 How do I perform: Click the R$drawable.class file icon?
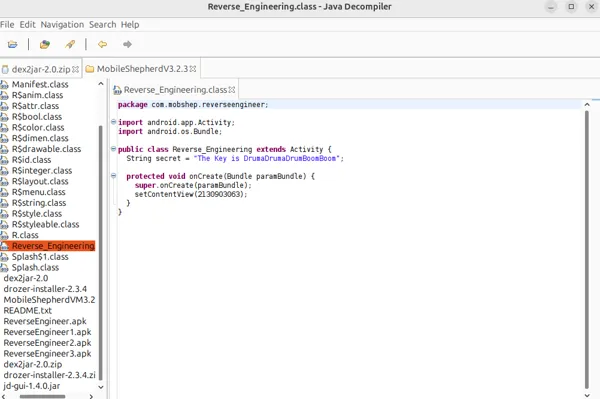coord(5,149)
